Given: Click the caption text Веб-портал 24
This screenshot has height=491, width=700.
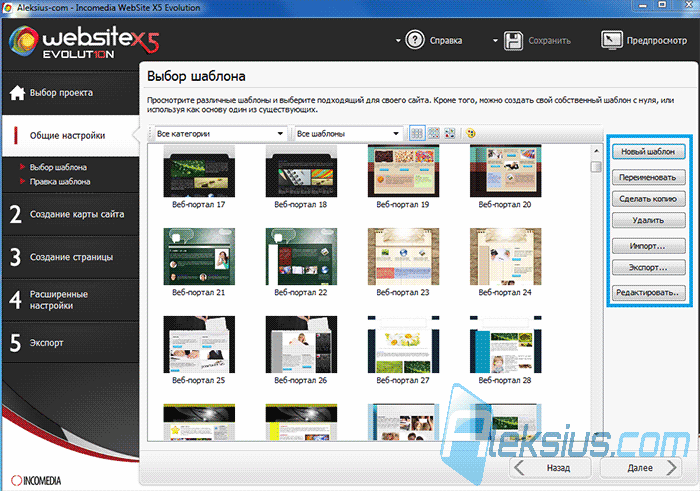Looking at the screenshot, I should [x=505, y=292].
